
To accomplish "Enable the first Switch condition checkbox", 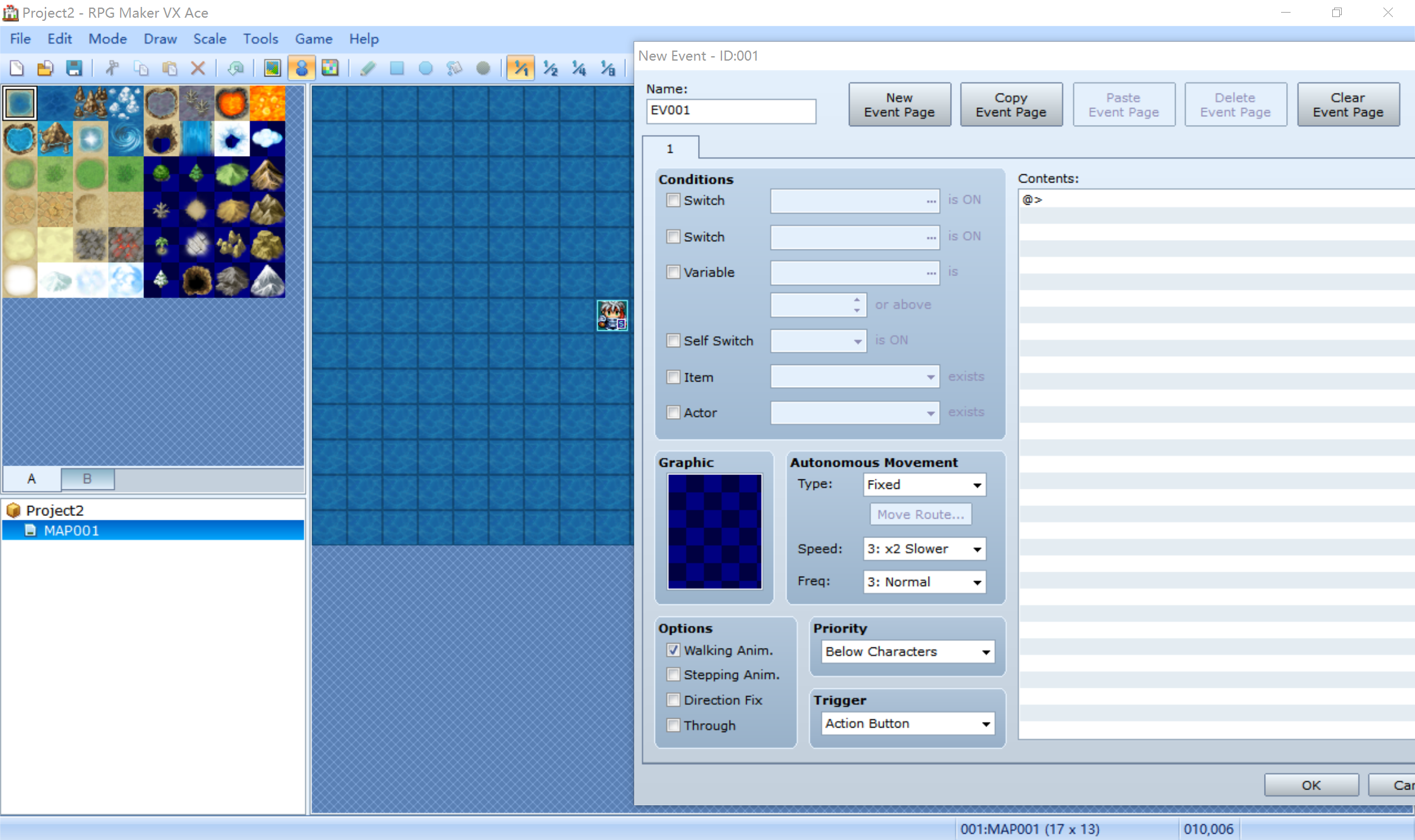I will 673,200.
